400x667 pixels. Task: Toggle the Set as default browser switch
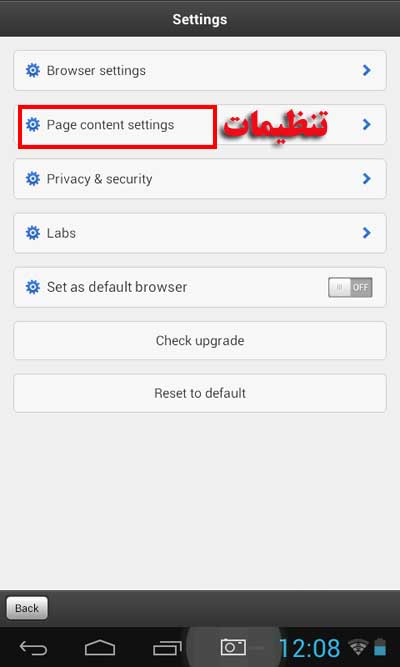point(350,288)
